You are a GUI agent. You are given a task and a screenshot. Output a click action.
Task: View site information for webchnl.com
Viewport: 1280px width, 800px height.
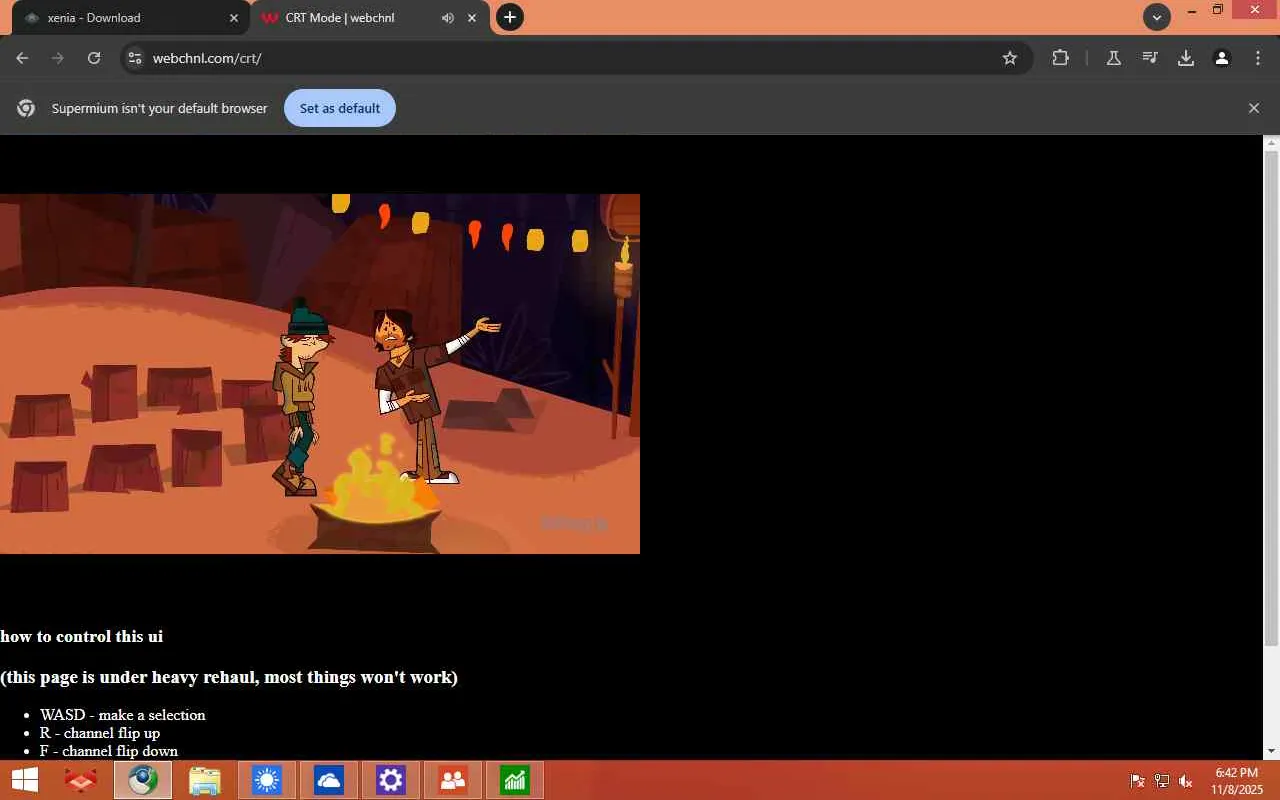(135, 58)
